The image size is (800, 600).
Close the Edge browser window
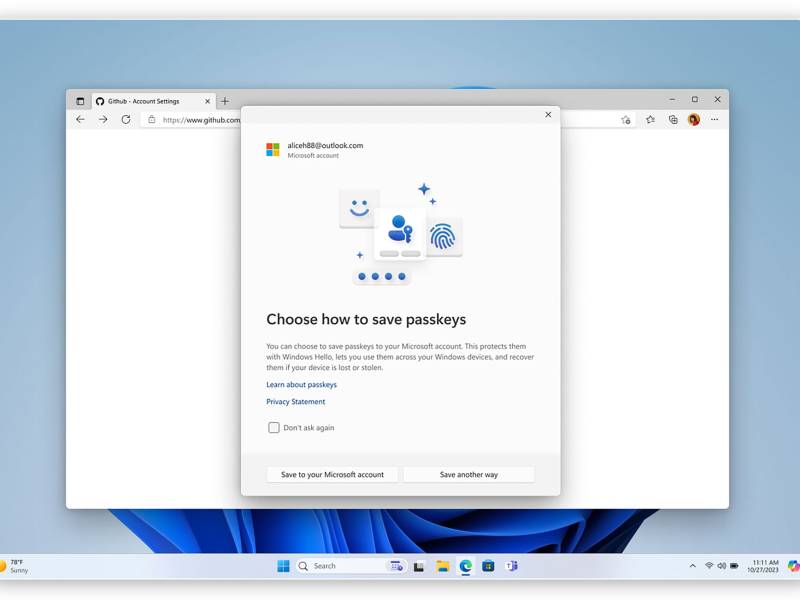[x=717, y=99]
